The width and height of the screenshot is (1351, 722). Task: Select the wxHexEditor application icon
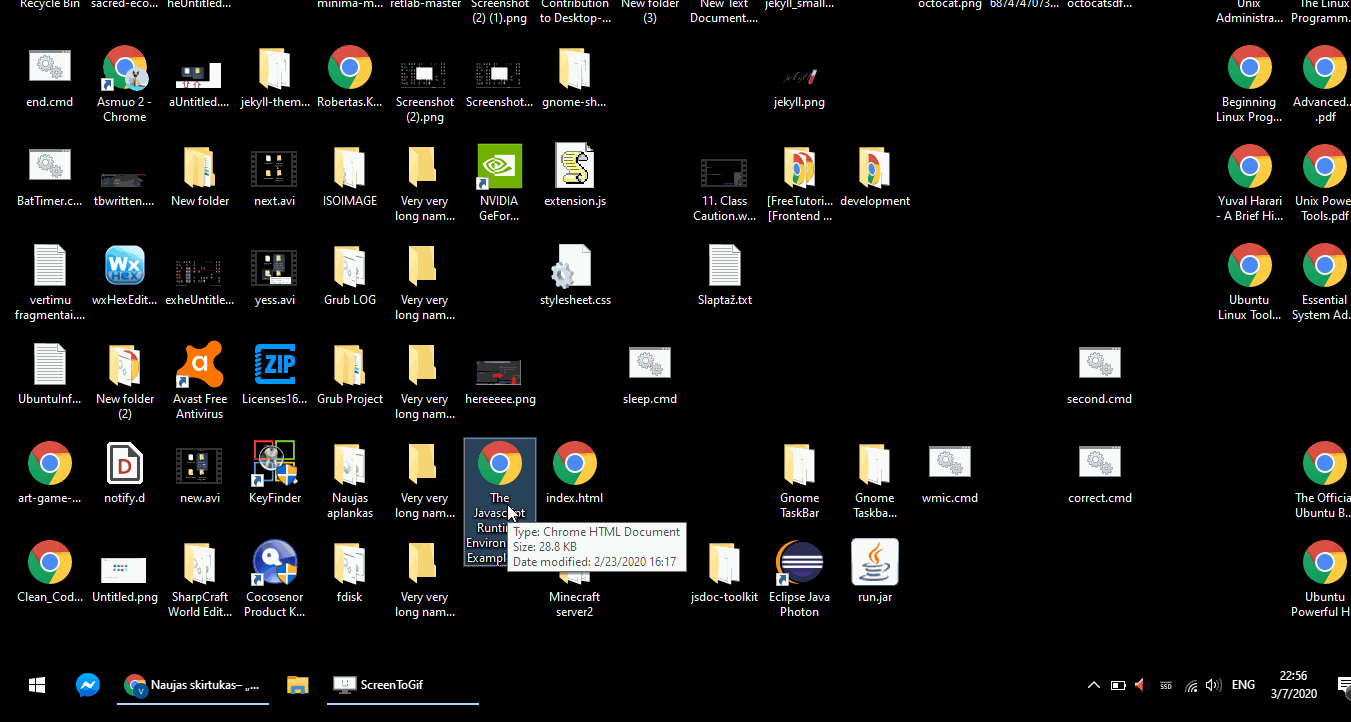point(124,266)
